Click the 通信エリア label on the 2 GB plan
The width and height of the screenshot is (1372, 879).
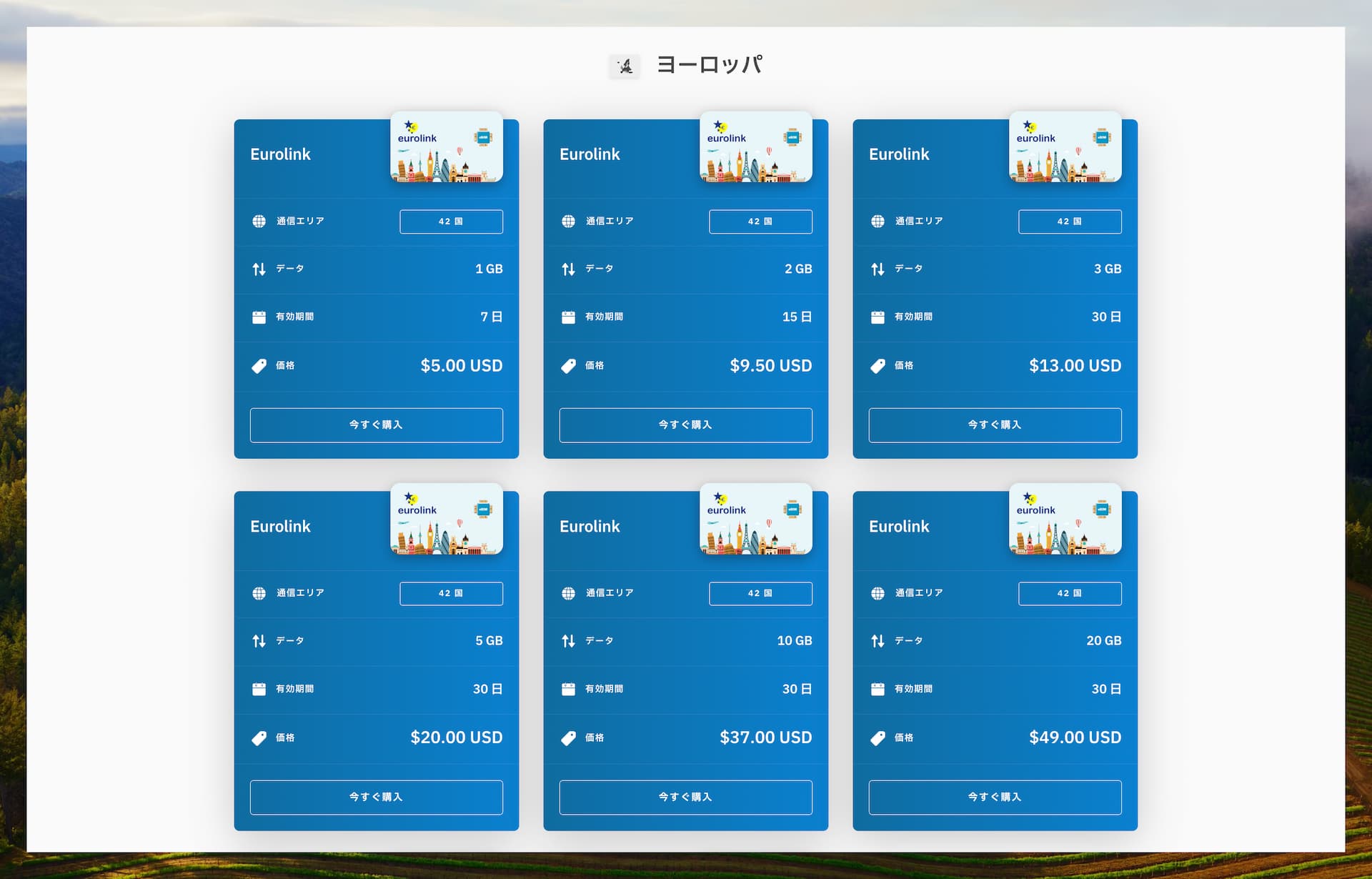610,222
